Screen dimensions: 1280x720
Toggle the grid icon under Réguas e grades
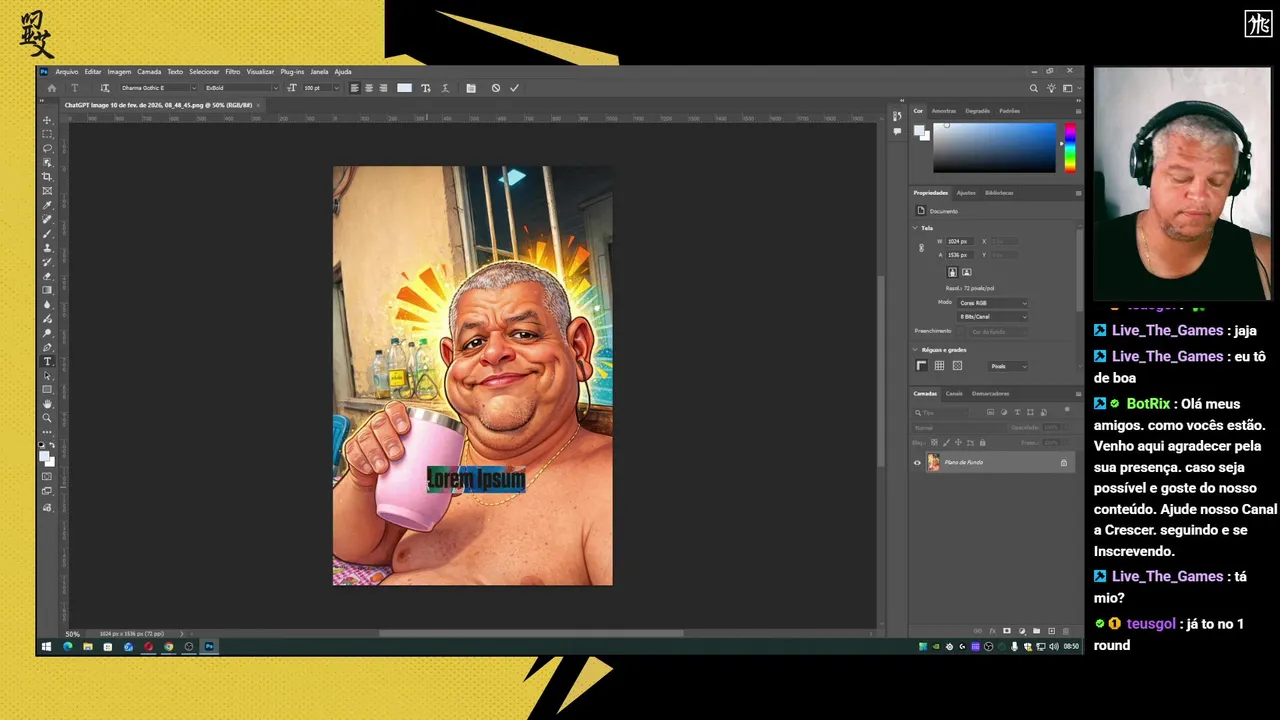point(939,366)
